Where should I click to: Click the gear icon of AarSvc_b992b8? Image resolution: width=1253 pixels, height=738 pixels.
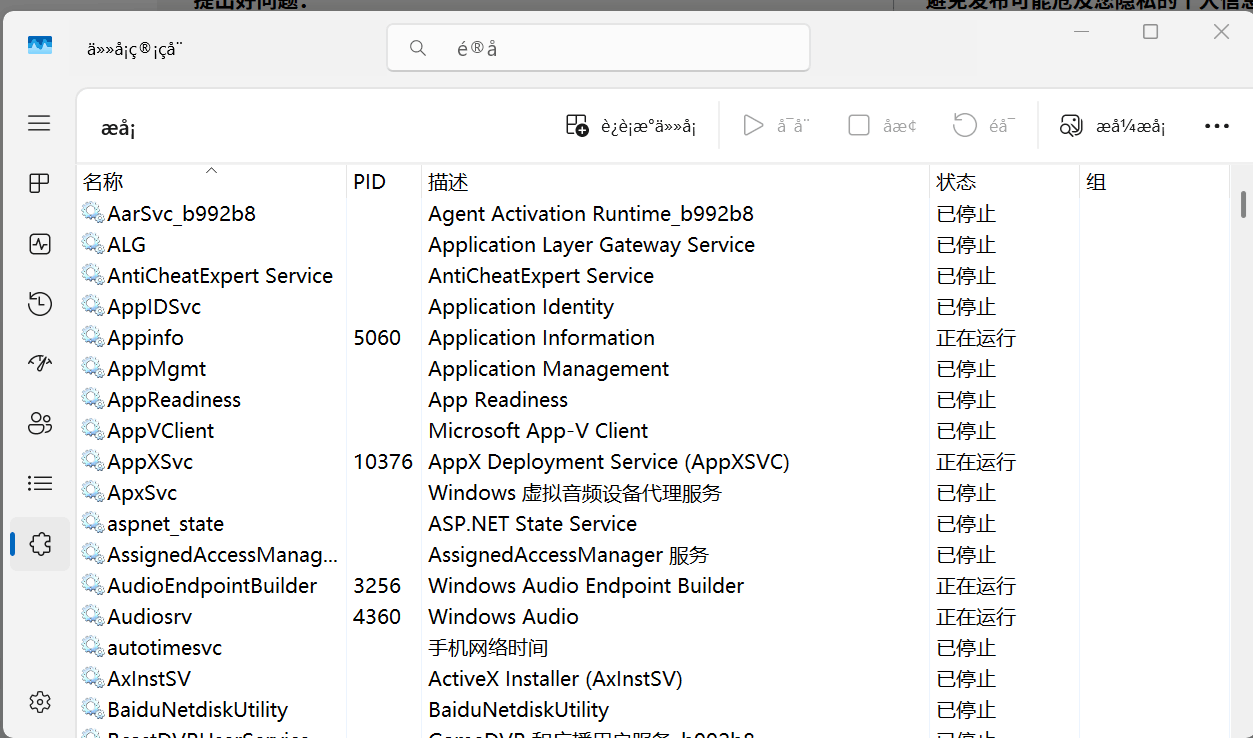coord(93,213)
